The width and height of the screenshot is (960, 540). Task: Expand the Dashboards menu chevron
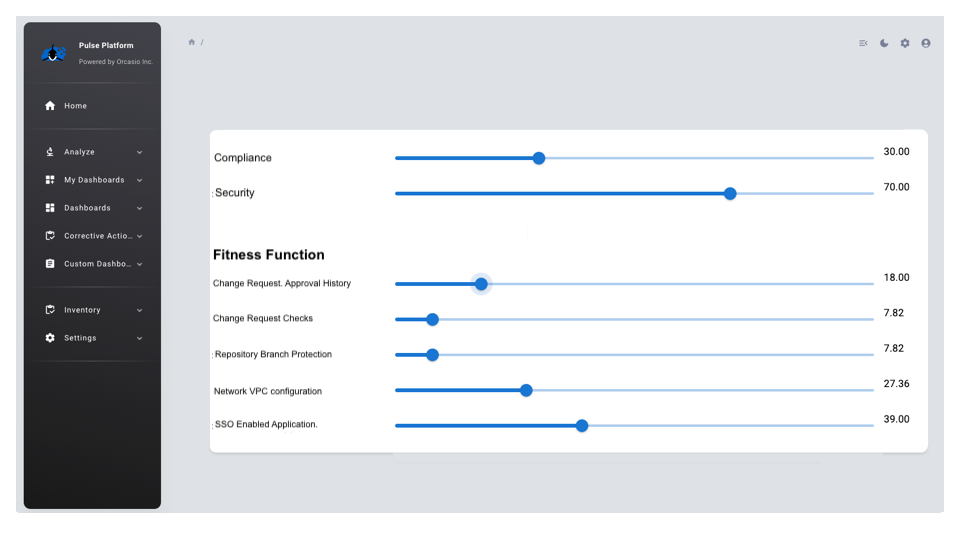[139, 208]
